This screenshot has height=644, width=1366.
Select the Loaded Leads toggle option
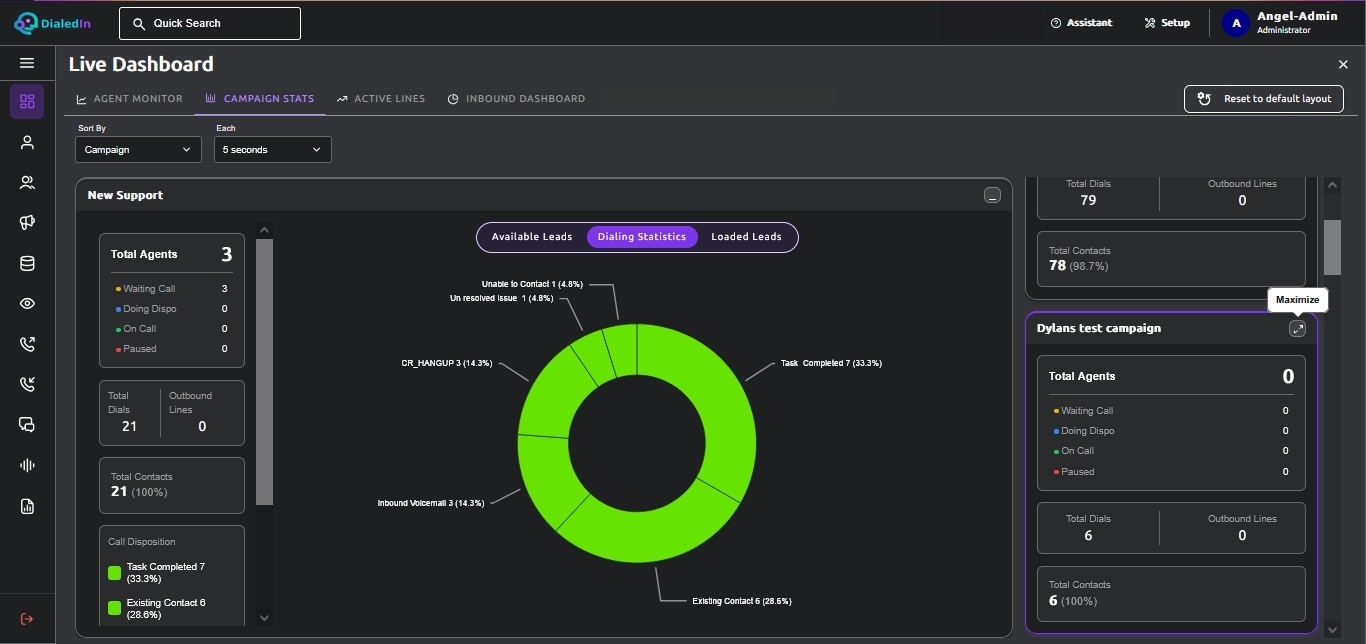click(x=746, y=237)
